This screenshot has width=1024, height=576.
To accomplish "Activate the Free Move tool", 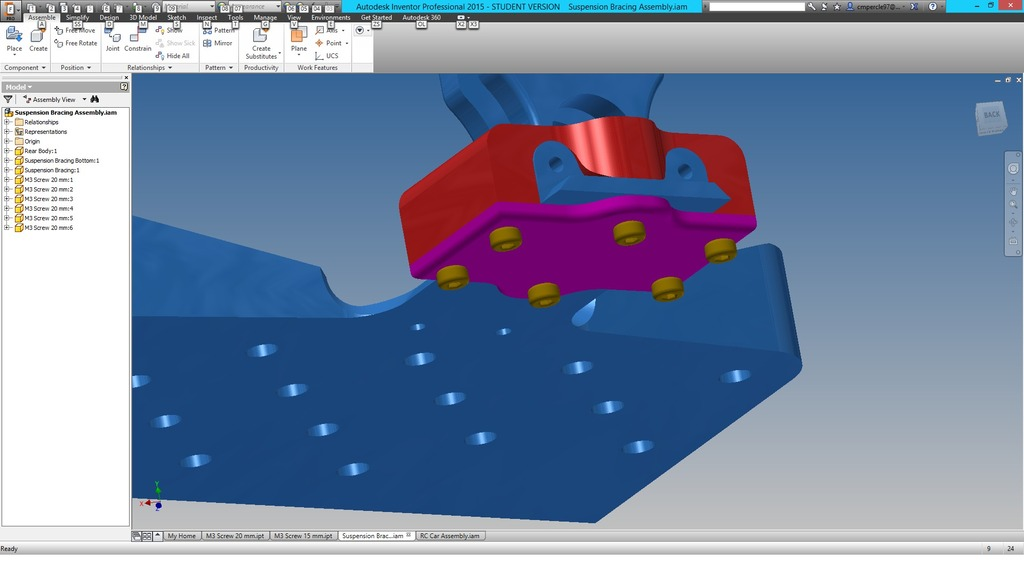I will click(x=75, y=31).
